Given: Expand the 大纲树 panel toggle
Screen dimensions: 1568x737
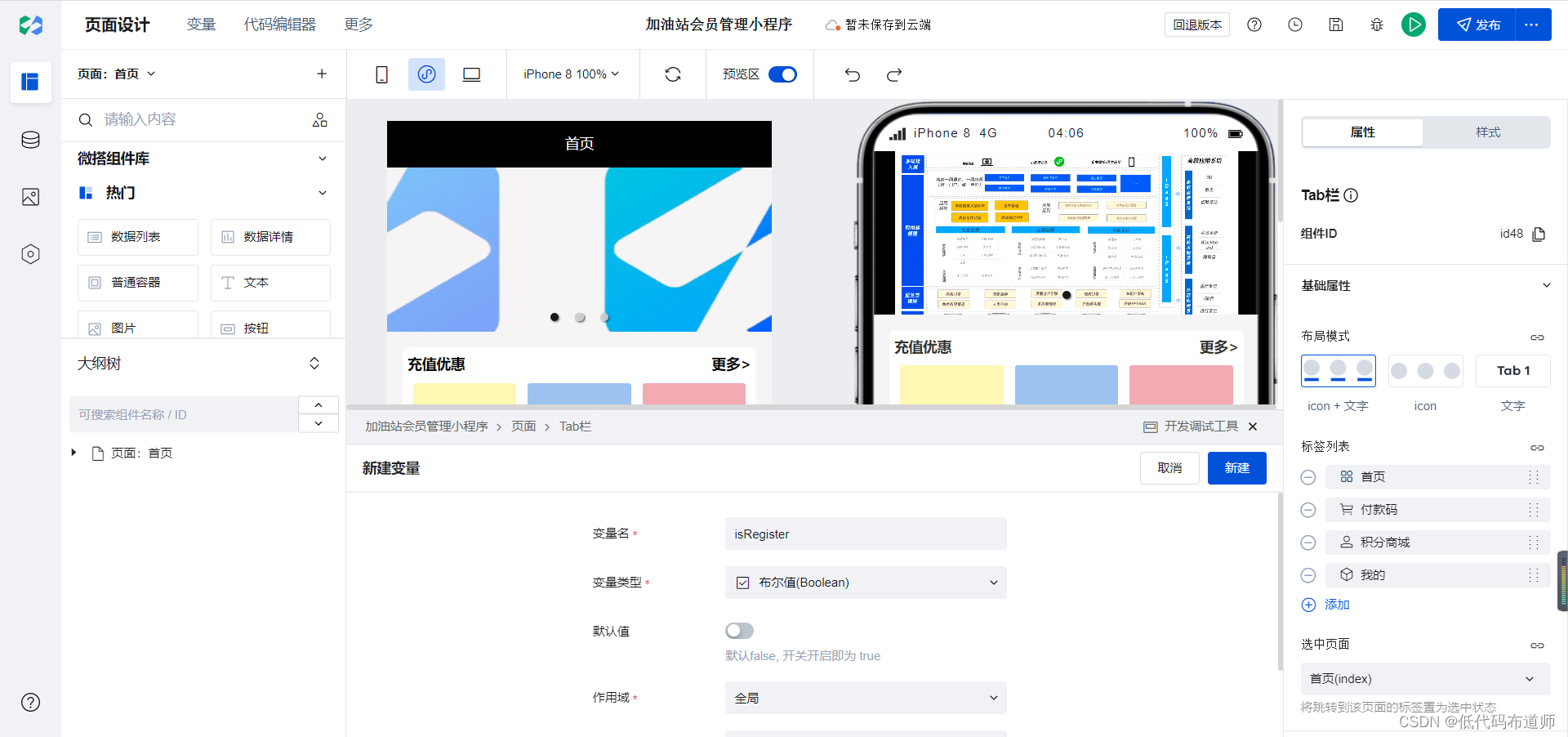Looking at the screenshot, I should (314, 364).
